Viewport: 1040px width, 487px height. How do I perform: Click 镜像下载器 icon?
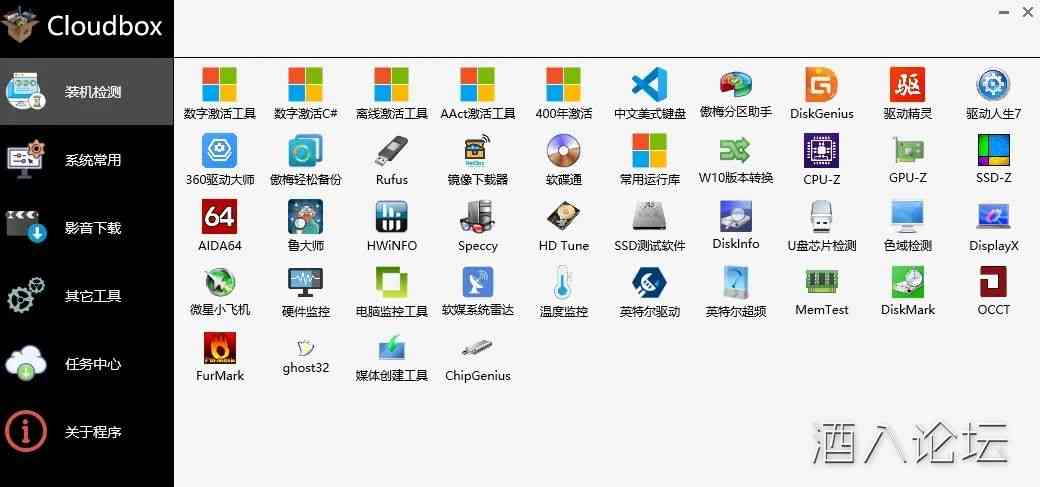tap(478, 151)
